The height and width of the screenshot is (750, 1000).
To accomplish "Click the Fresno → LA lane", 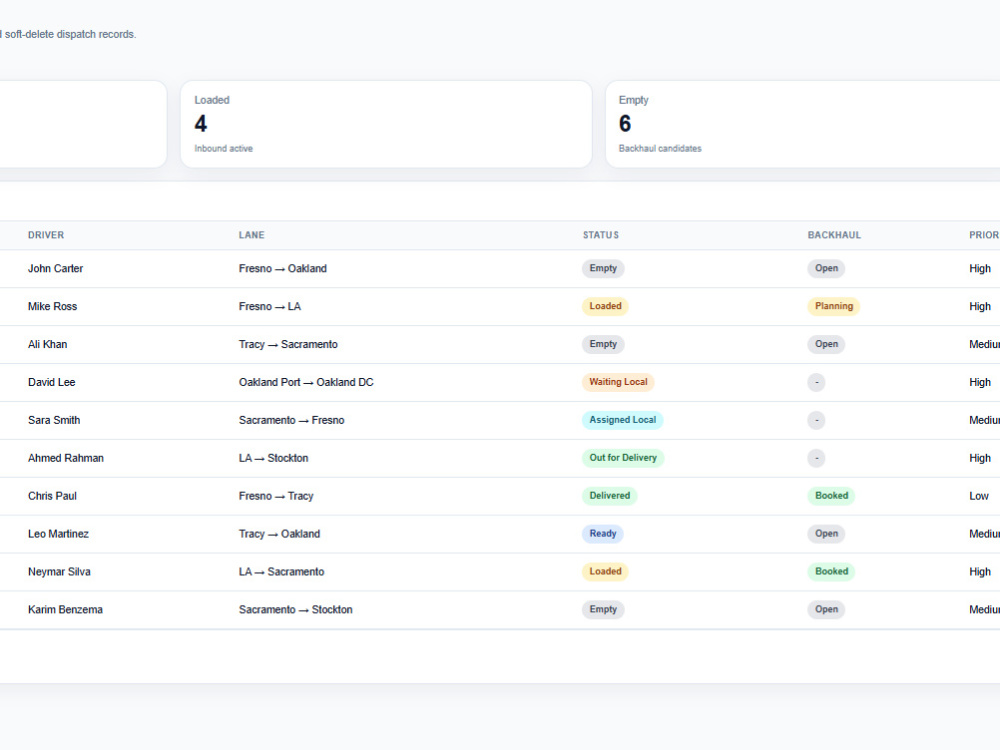I will point(270,306).
